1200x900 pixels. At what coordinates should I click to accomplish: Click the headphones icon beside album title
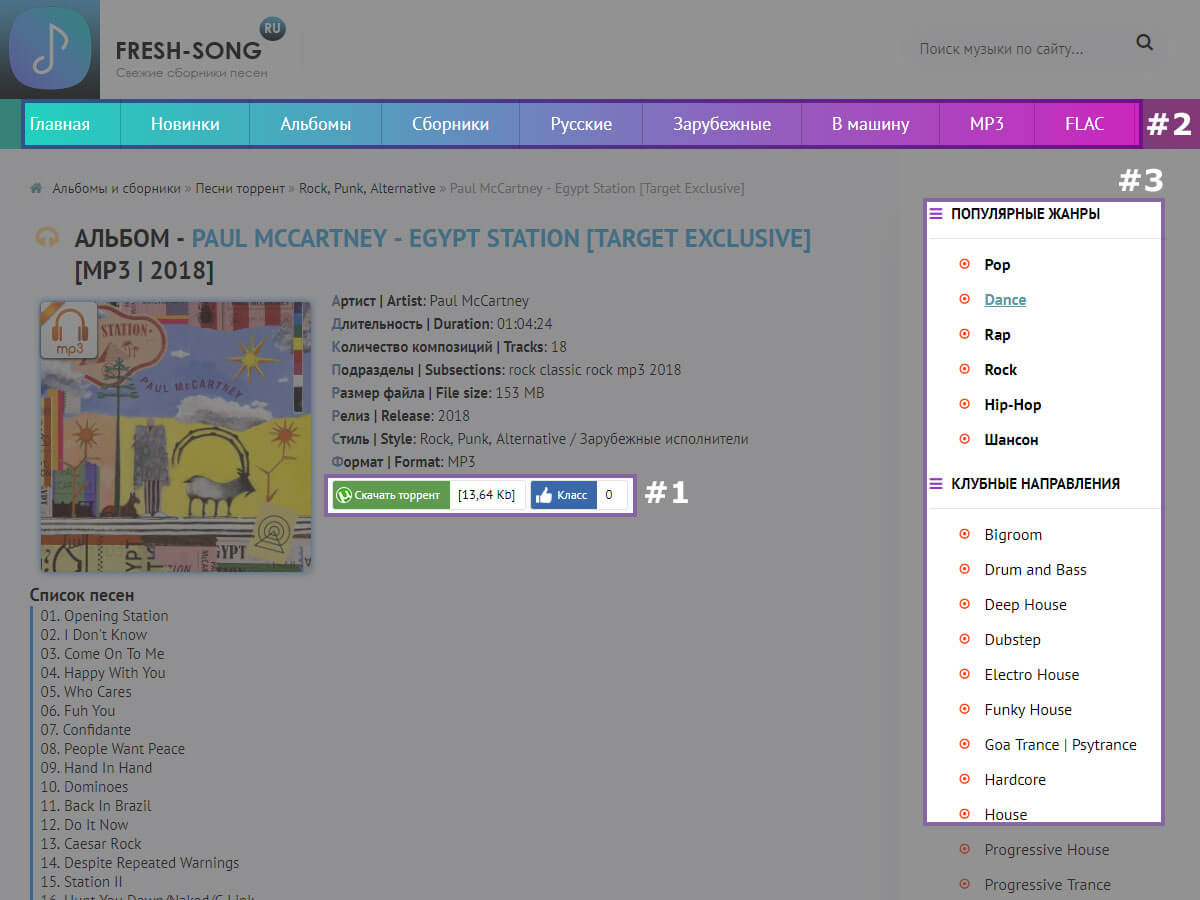tap(46, 238)
